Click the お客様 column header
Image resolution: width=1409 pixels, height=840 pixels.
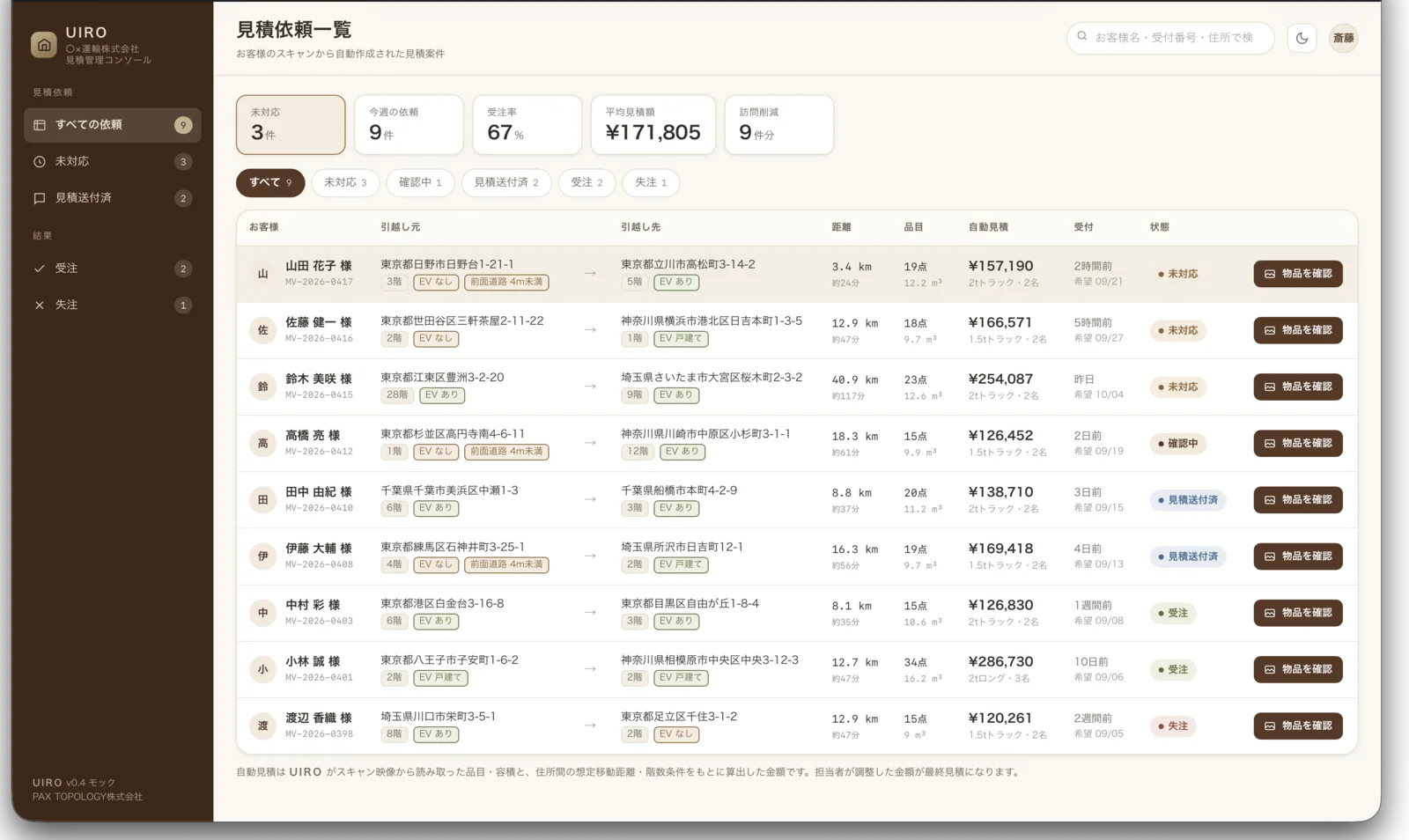pyautogui.click(x=263, y=227)
